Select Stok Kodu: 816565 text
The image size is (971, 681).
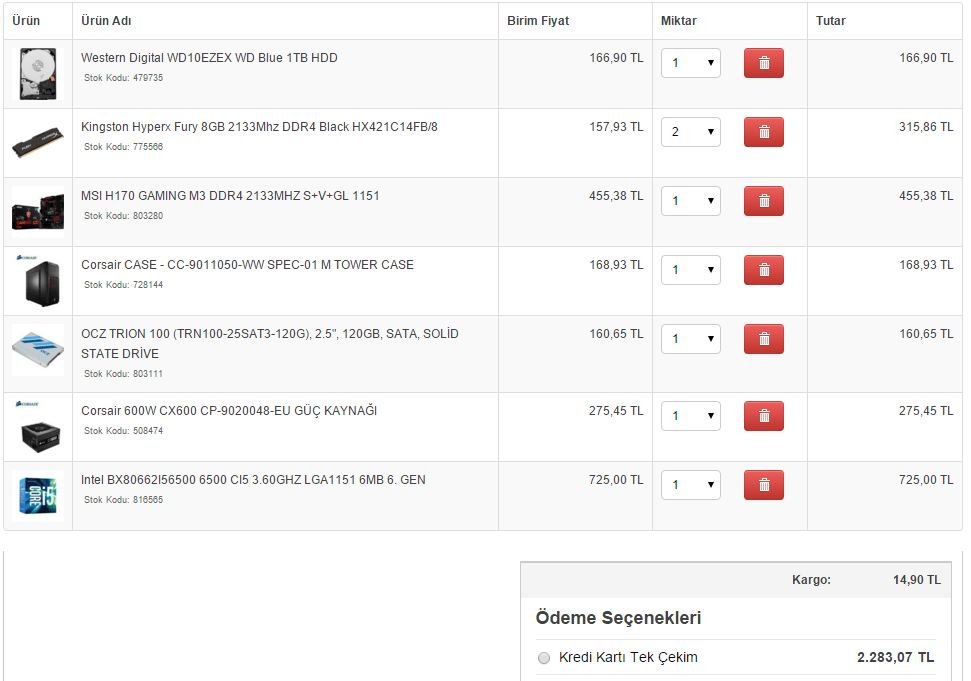tap(124, 500)
